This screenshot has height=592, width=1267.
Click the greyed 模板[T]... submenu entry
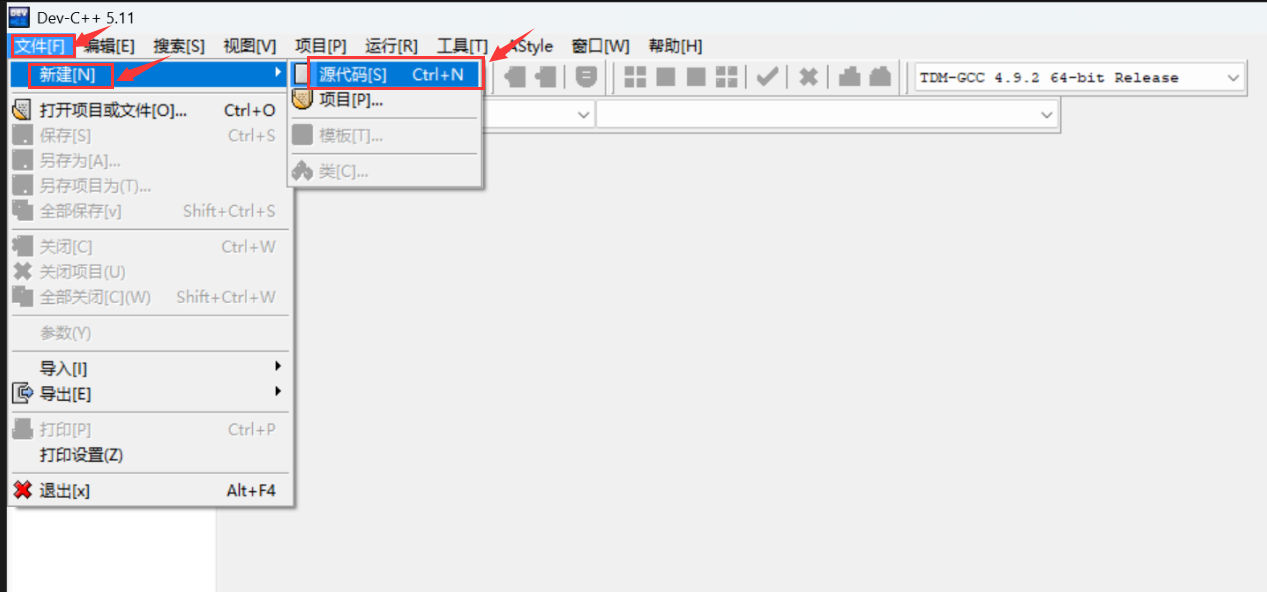click(x=386, y=135)
